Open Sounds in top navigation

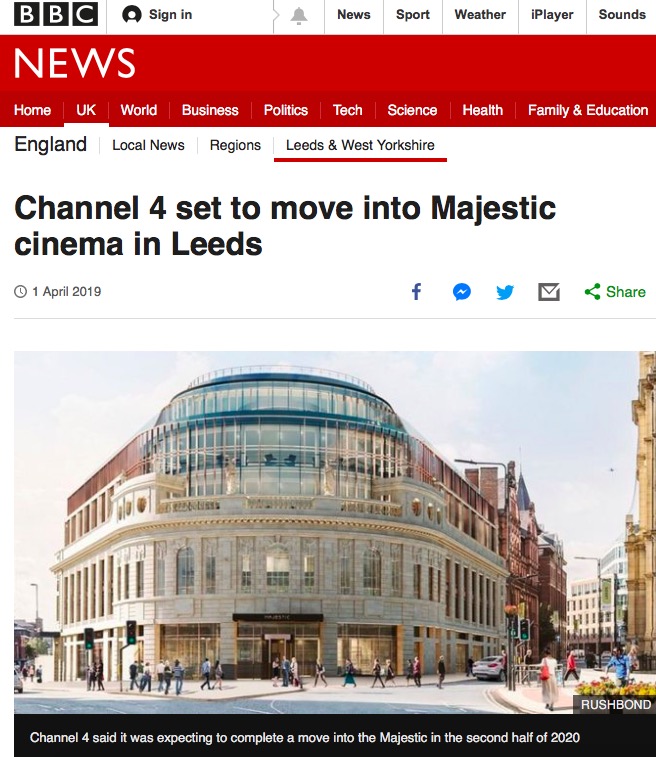pos(622,15)
